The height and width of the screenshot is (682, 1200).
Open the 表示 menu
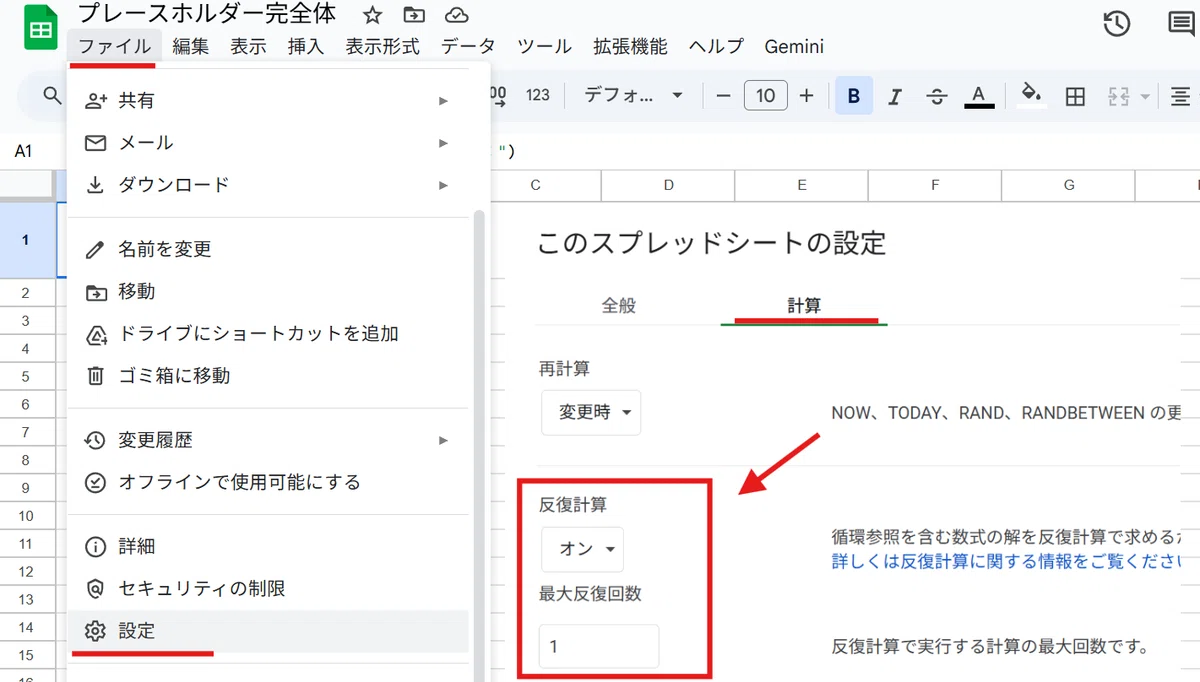(x=248, y=46)
